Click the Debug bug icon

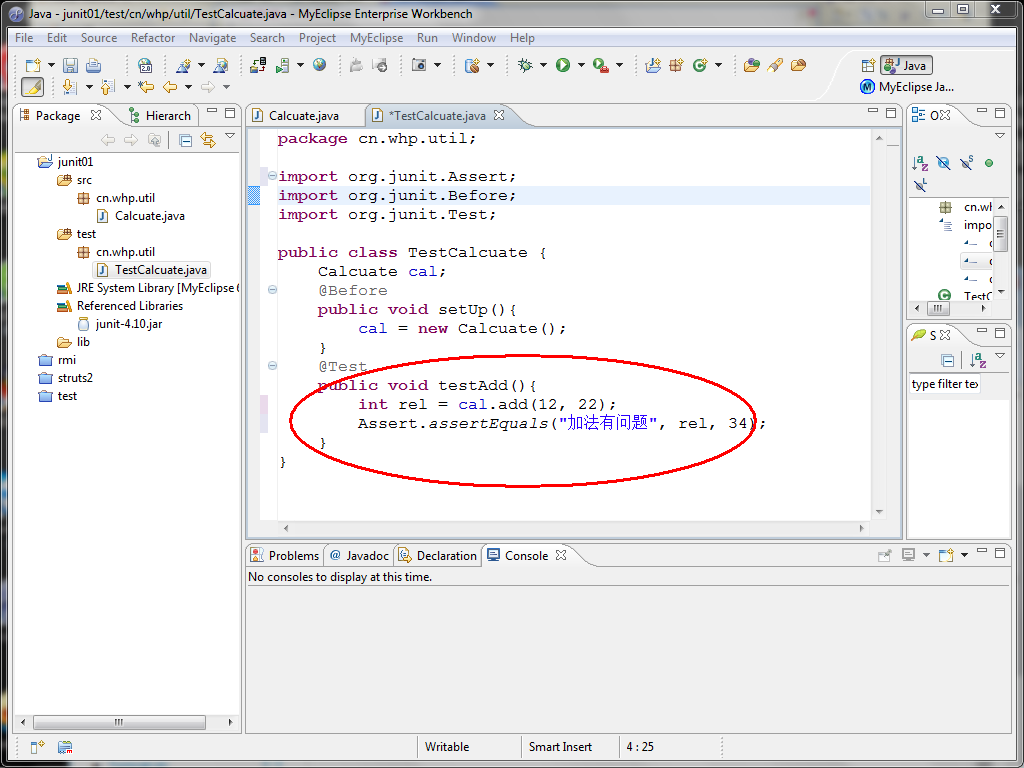coord(524,65)
